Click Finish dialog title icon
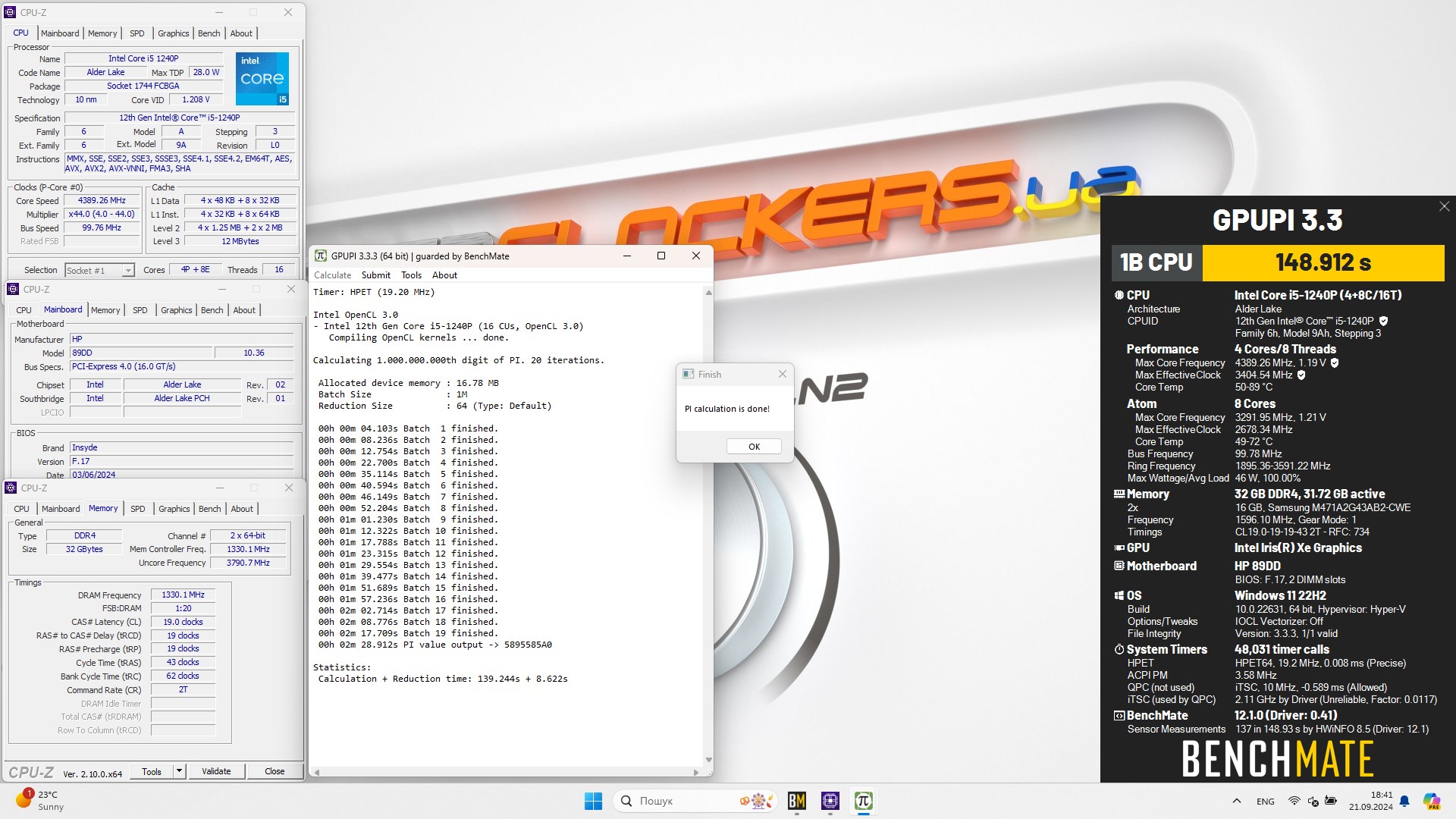Image resolution: width=1456 pixels, height=819 pixels. [688, 374]
